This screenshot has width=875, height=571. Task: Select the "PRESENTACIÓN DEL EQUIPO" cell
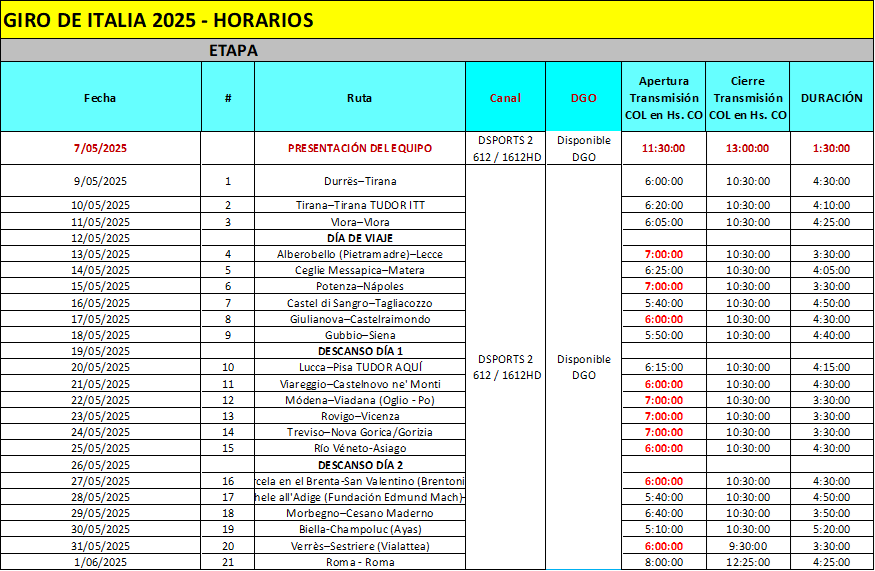click(359, 148)
